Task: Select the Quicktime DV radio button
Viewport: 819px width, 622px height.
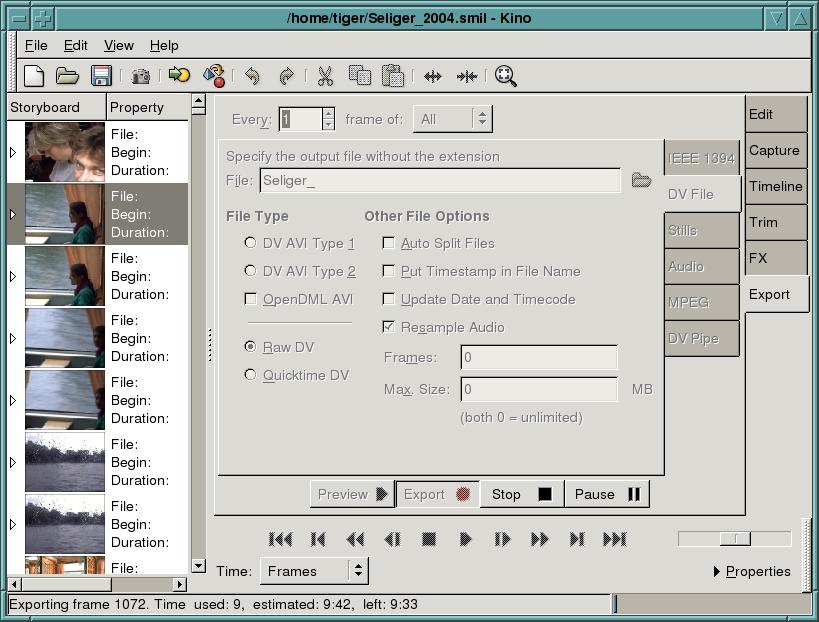Action: click(250, 375)
